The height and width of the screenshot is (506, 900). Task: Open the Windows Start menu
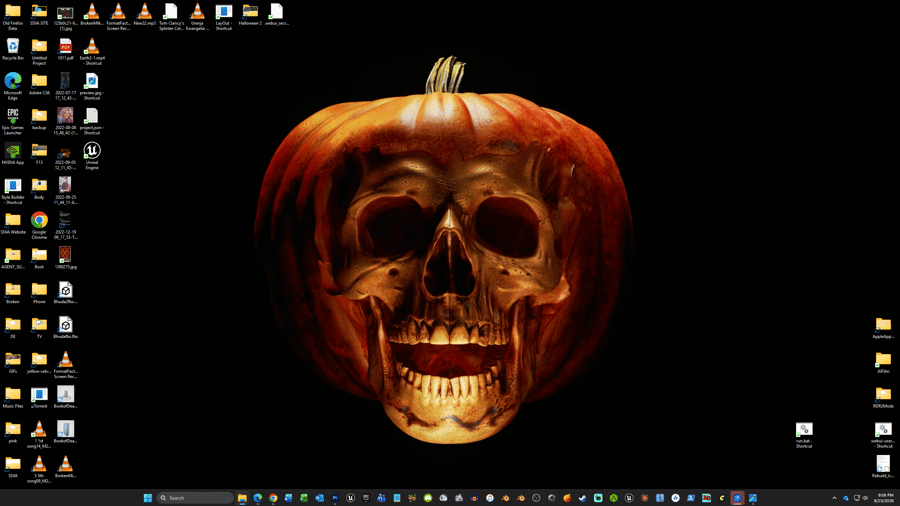[148, 498]
